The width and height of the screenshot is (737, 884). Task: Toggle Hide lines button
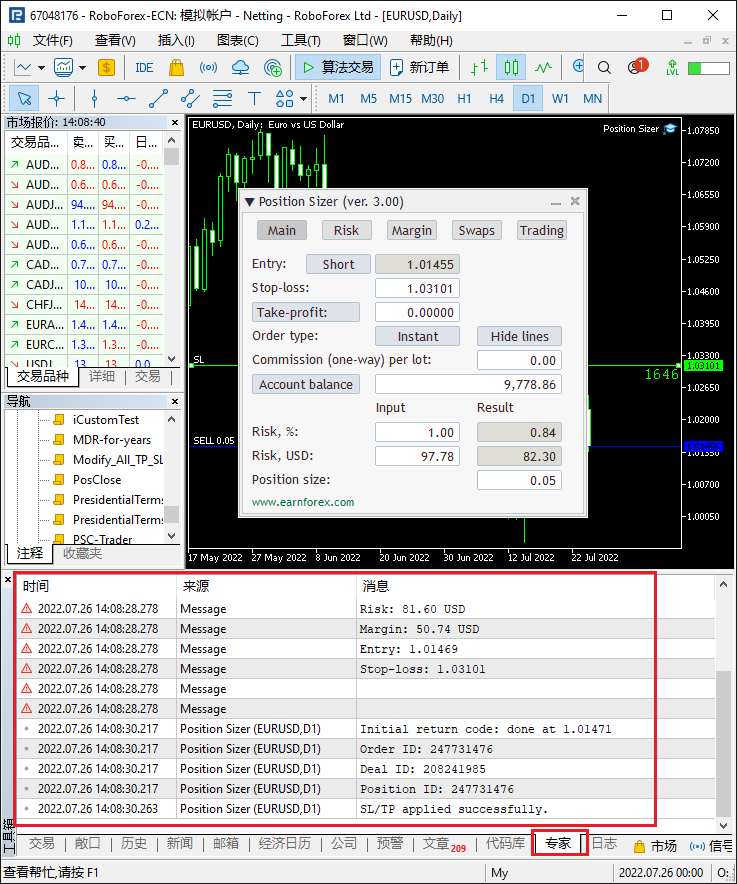[519, 337]
